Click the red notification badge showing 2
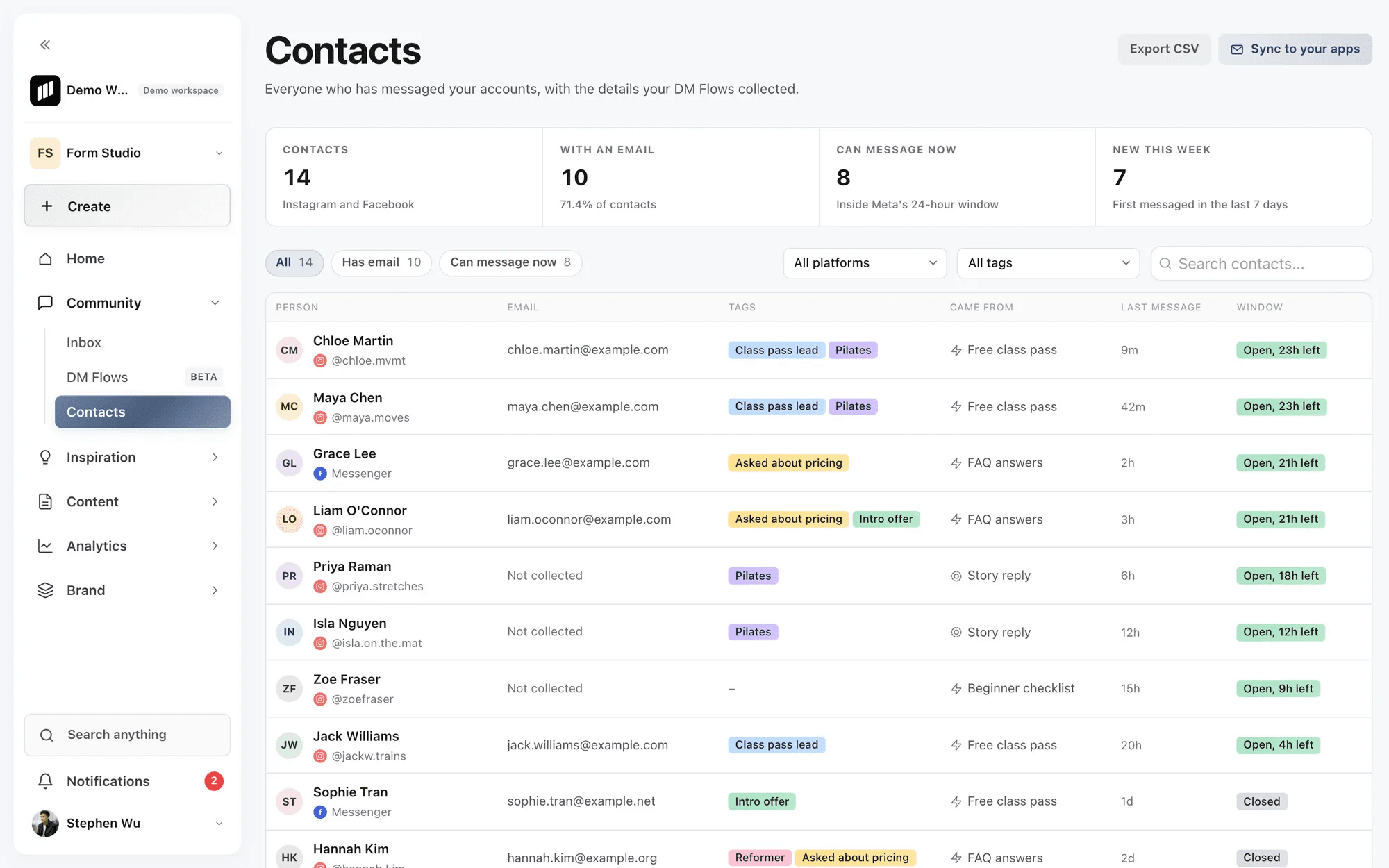Image resolution: width=1389 pixels, height=868 pixels. coord(214,781)
